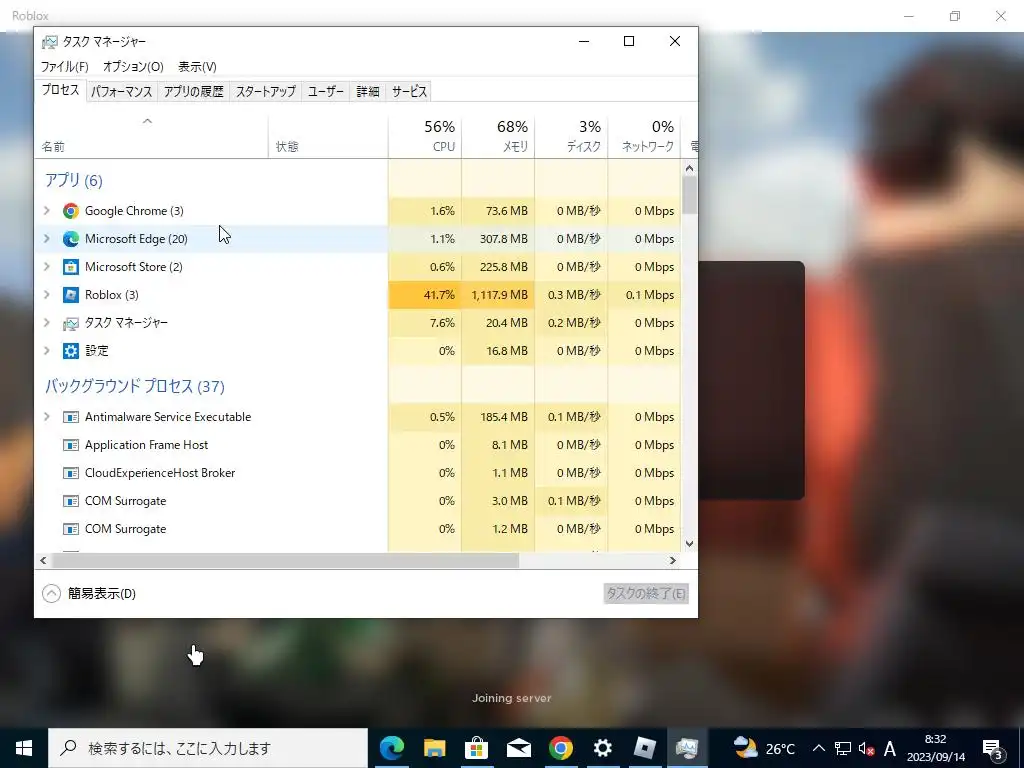Click the タスク マネージャー process row icon

tap(71, 323)
